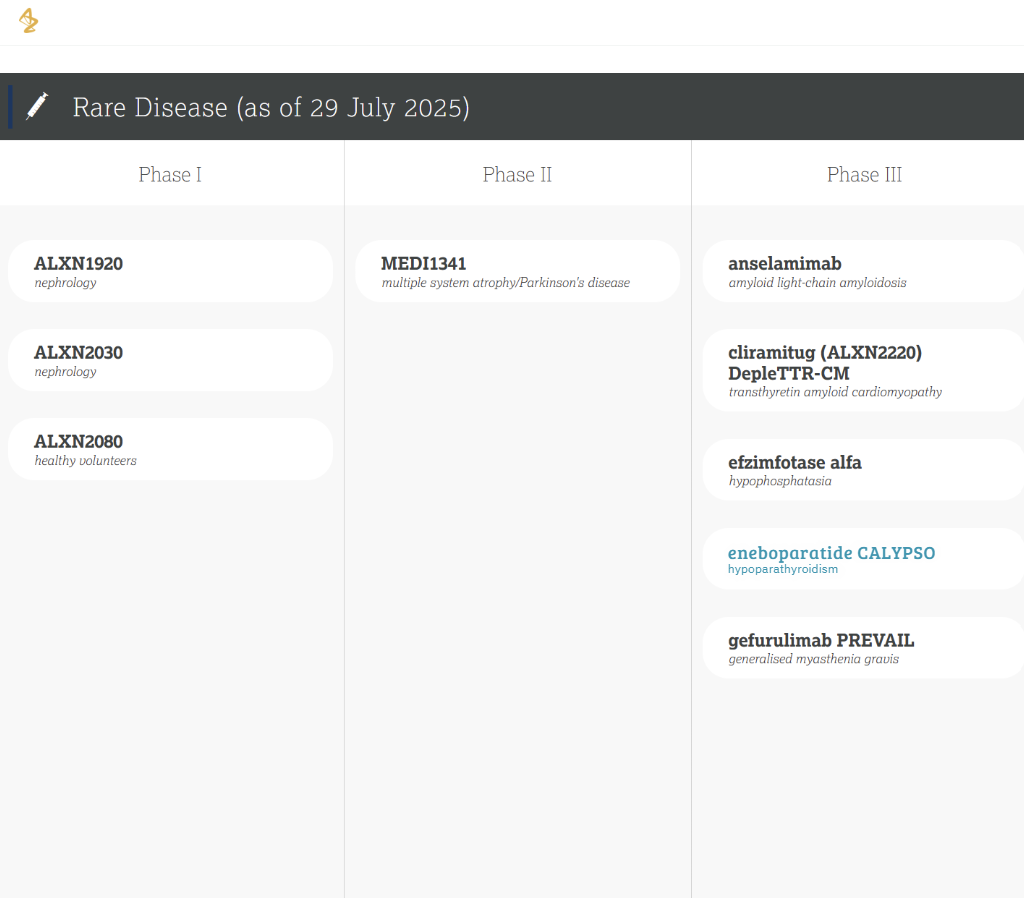The height and width of the screenshot is (898, 1024).
Task: Click multiple system atrophy/Parkinson's disease text
Action: (505, 283)
